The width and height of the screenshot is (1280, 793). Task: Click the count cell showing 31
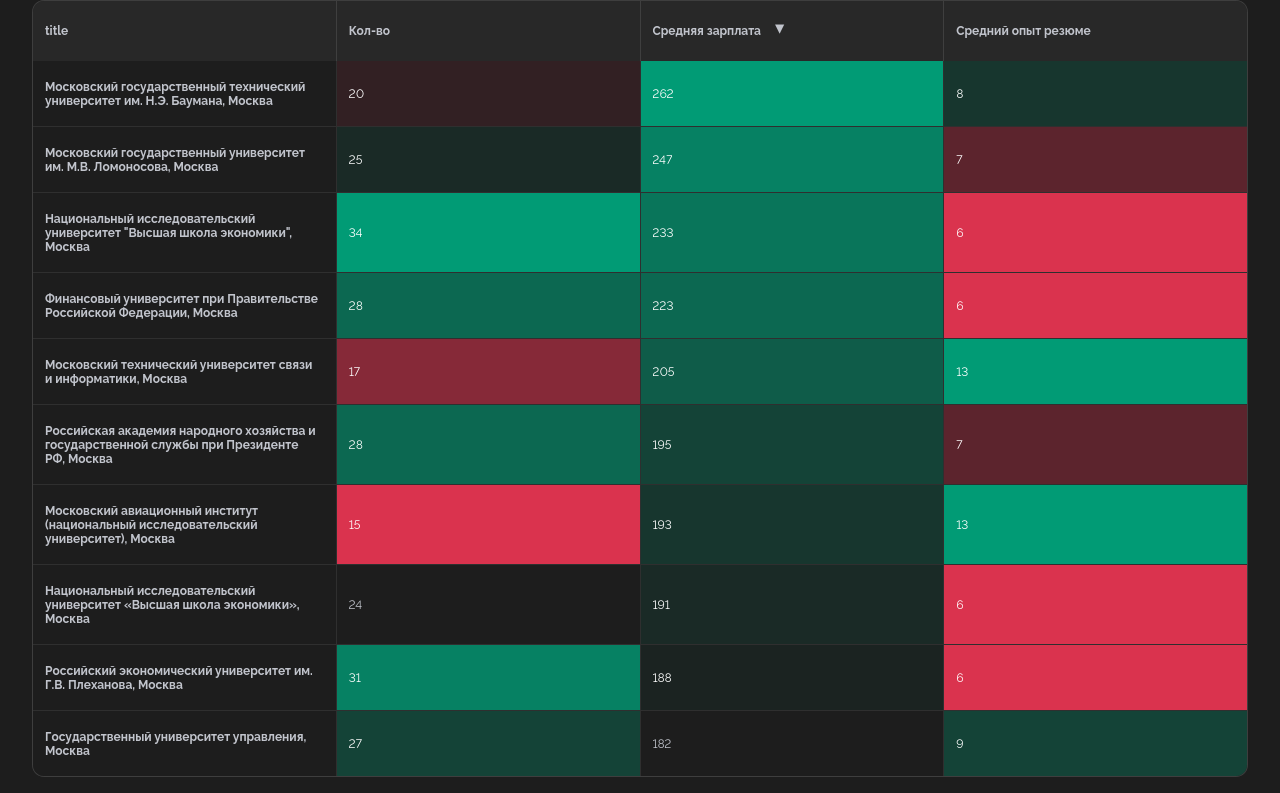[488, 678]
